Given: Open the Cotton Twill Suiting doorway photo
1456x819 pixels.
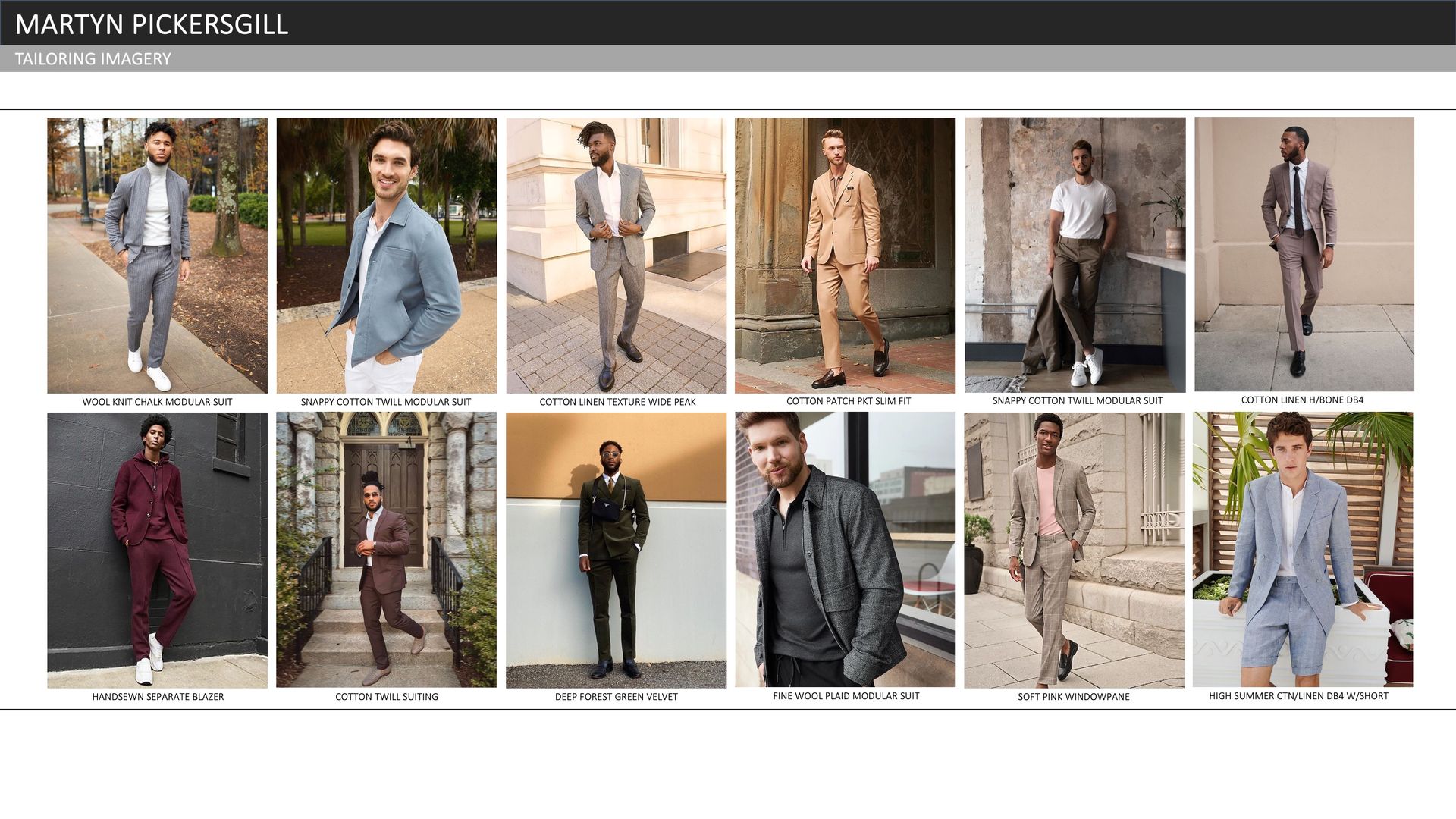Looking at the screenshot, I should (386, 550).
